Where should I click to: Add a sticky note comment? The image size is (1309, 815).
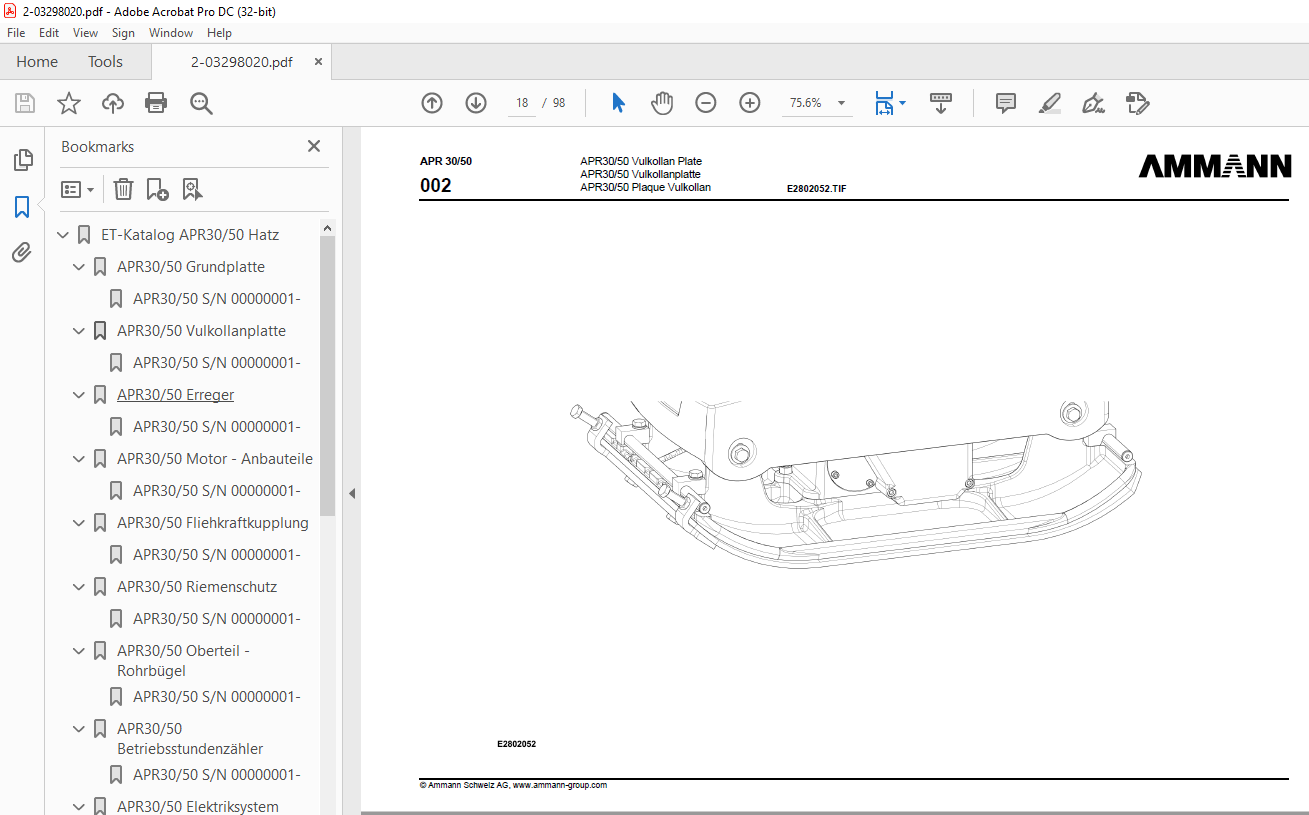point(1006,103)
